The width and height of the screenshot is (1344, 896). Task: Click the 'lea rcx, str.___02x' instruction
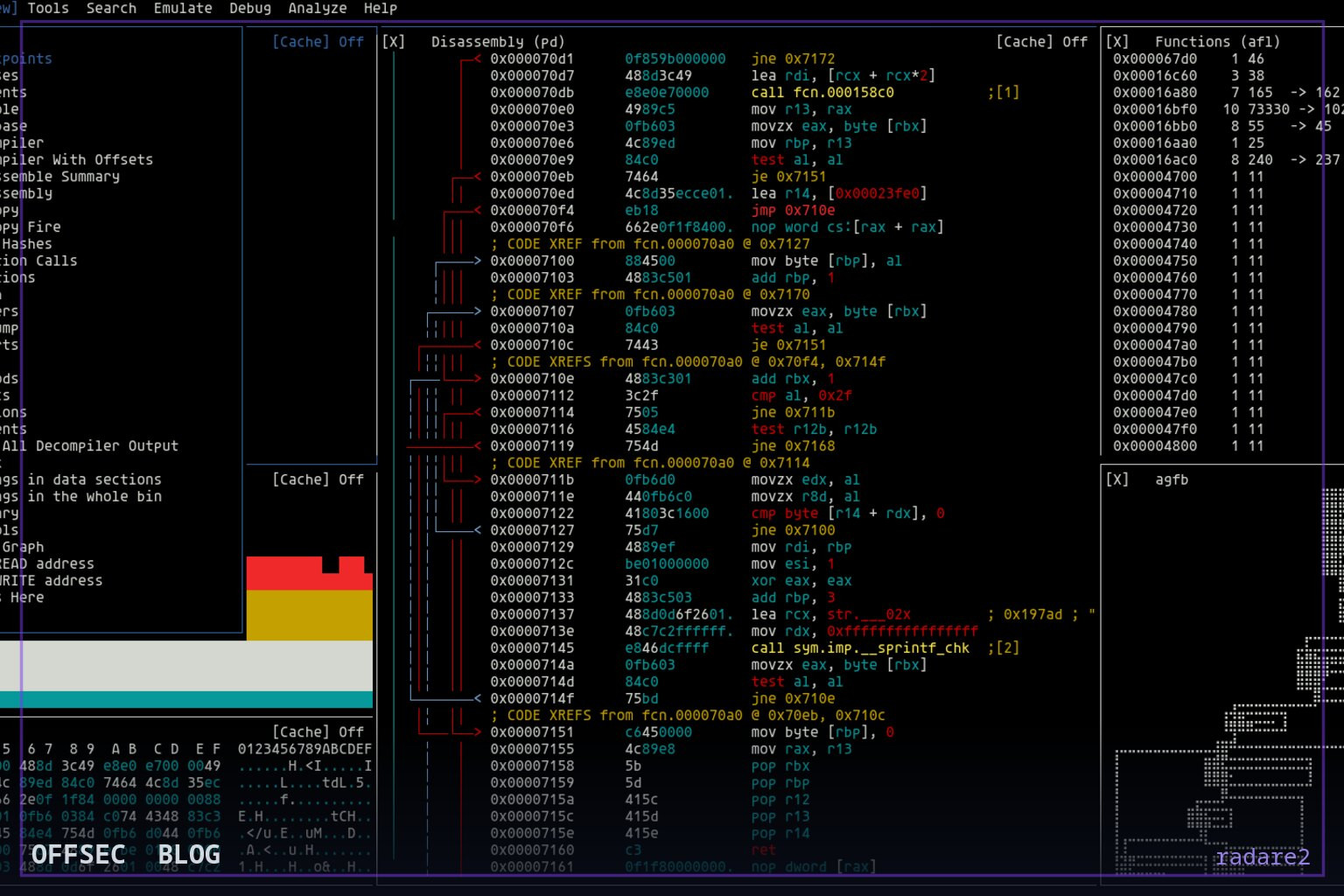(830, 614)
